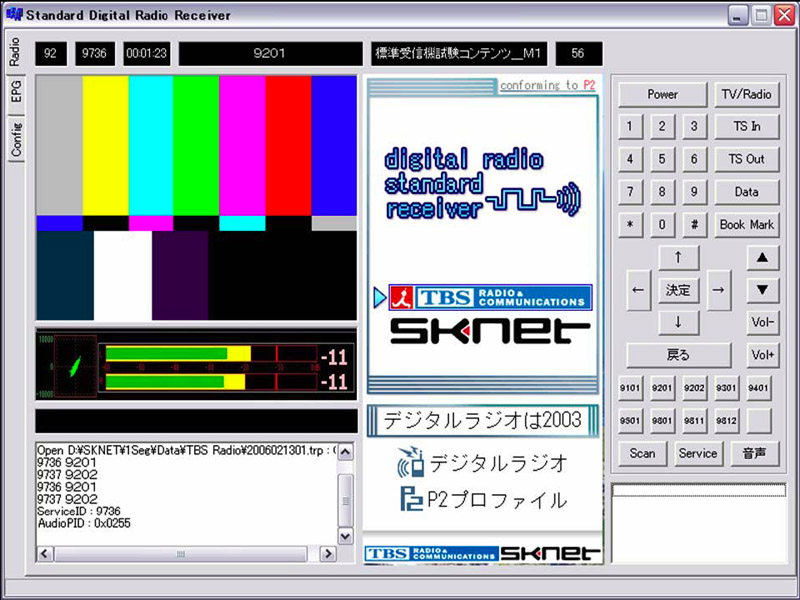
Task: Click the upper audio level meter
Action: (211, 354)
